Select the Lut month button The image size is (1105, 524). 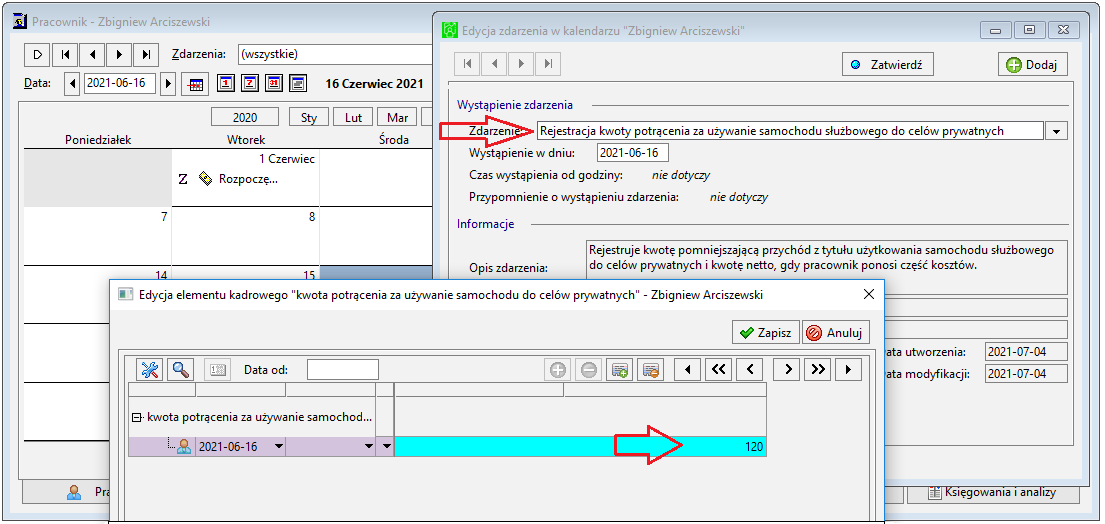click(353, 118)
